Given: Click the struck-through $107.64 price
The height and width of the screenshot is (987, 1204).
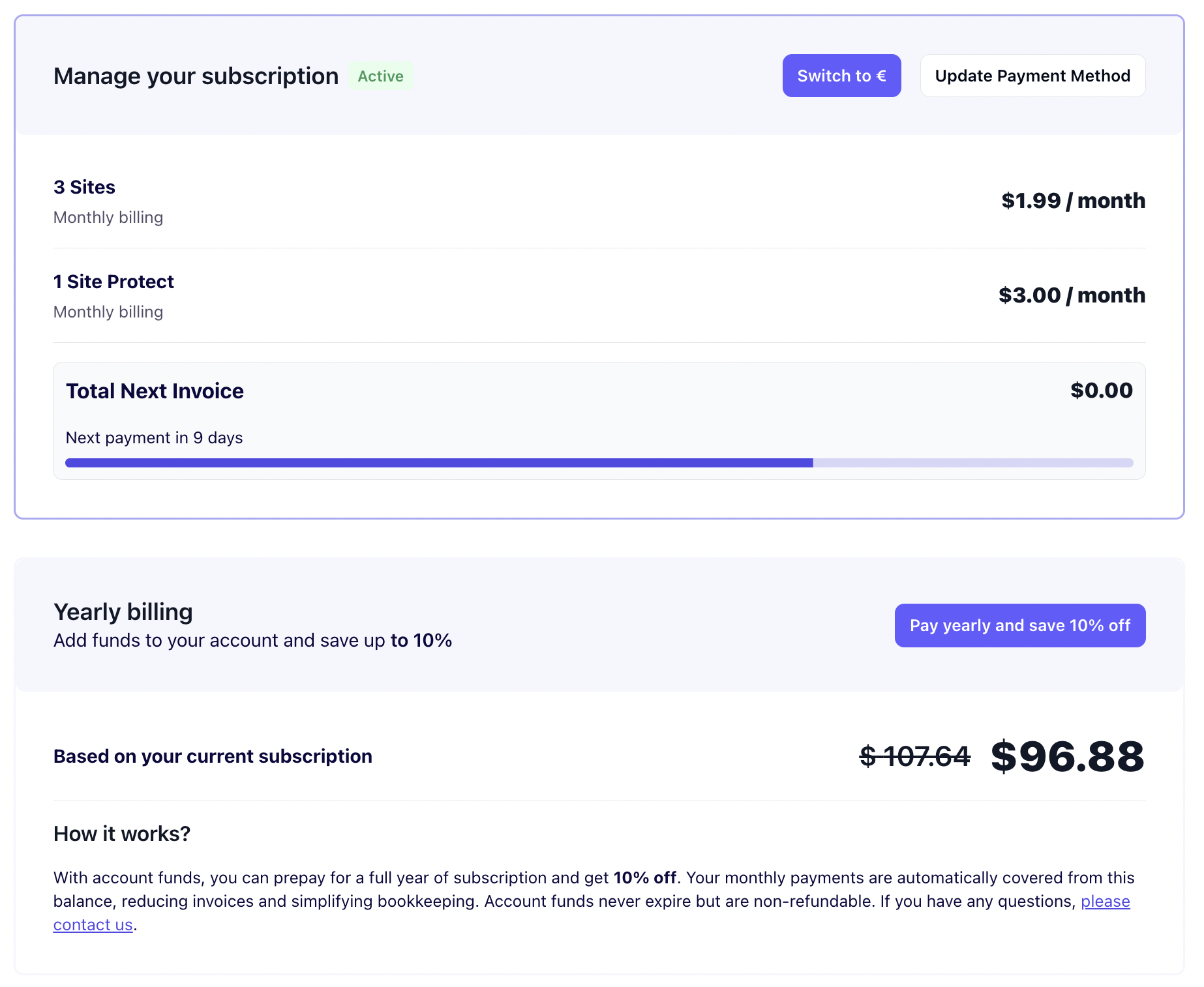Looking at the screenshot, I should (914, 756).
